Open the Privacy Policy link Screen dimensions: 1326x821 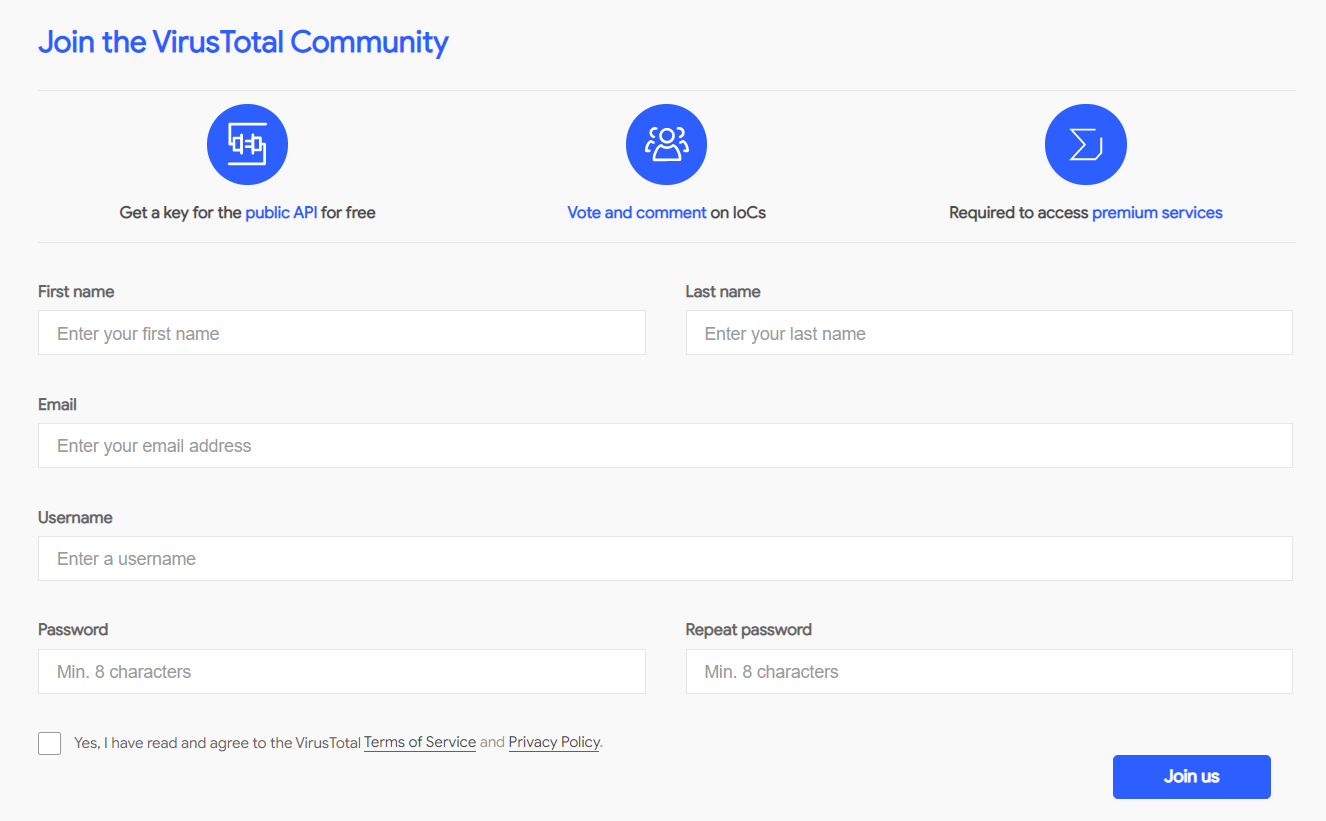[x=554, y=742]
